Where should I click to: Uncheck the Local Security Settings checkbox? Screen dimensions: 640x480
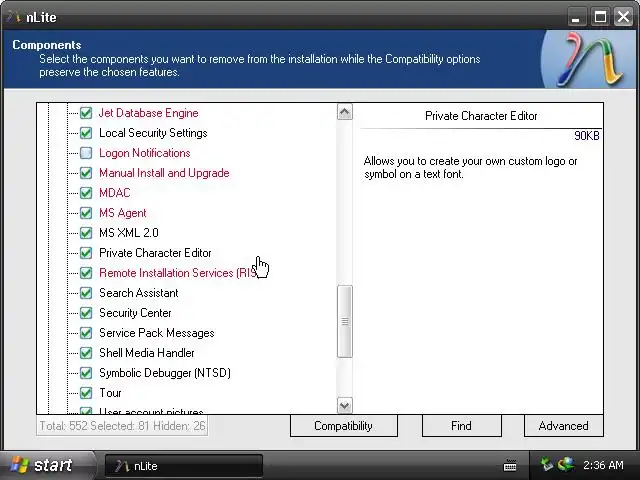pos(86,133)
